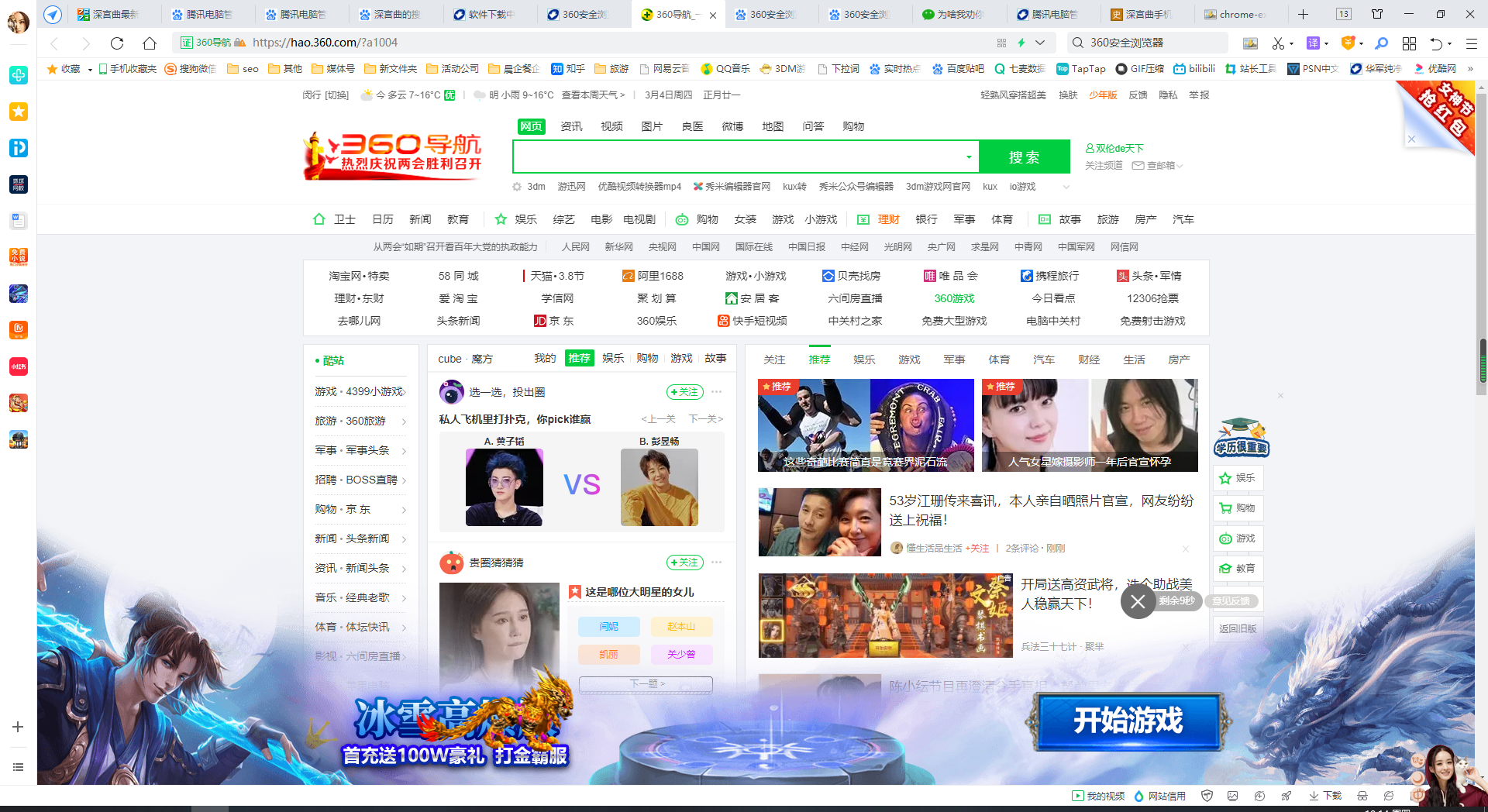This screenshot has width=1488, height=812.
Task: Switch to the 娱乐 news feed tab
Action: tap(864, 360)
